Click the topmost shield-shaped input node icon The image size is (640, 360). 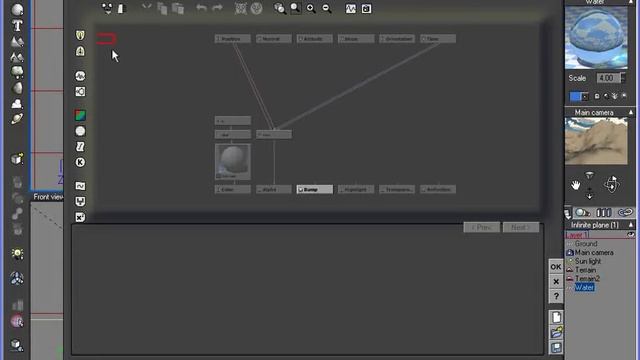tap(80, 35)
